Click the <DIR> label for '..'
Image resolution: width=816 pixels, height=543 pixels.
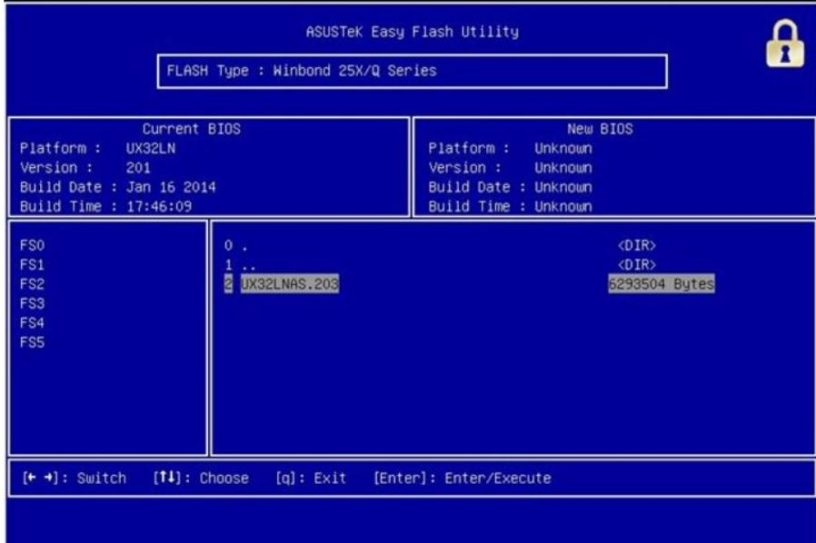[636, 264]
